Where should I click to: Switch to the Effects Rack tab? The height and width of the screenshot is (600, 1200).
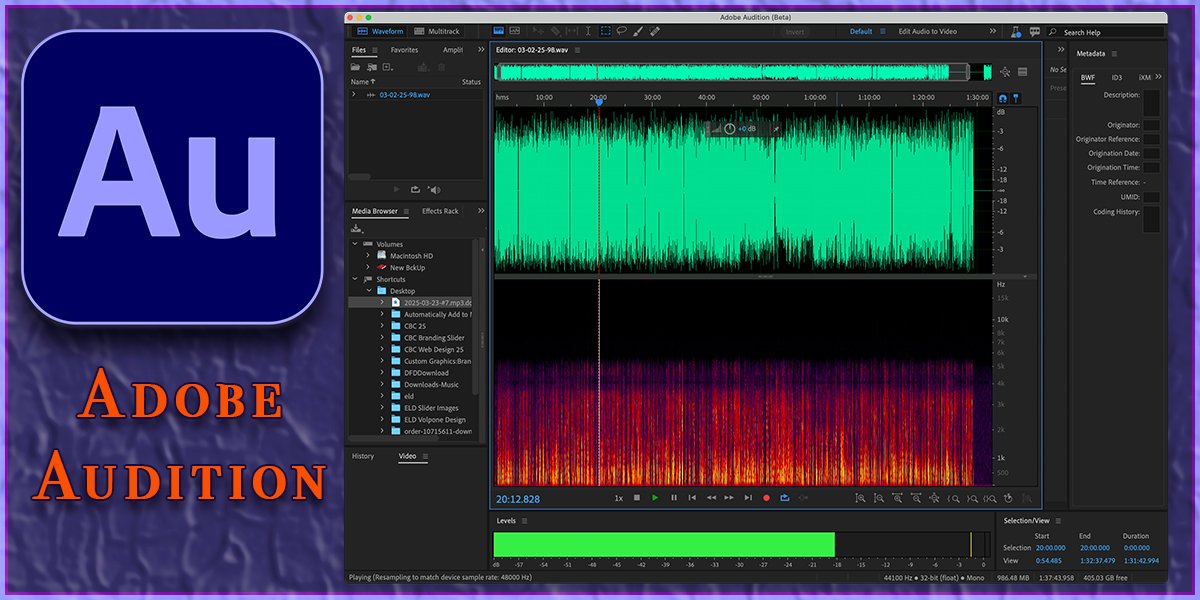[x=440, y=211]
